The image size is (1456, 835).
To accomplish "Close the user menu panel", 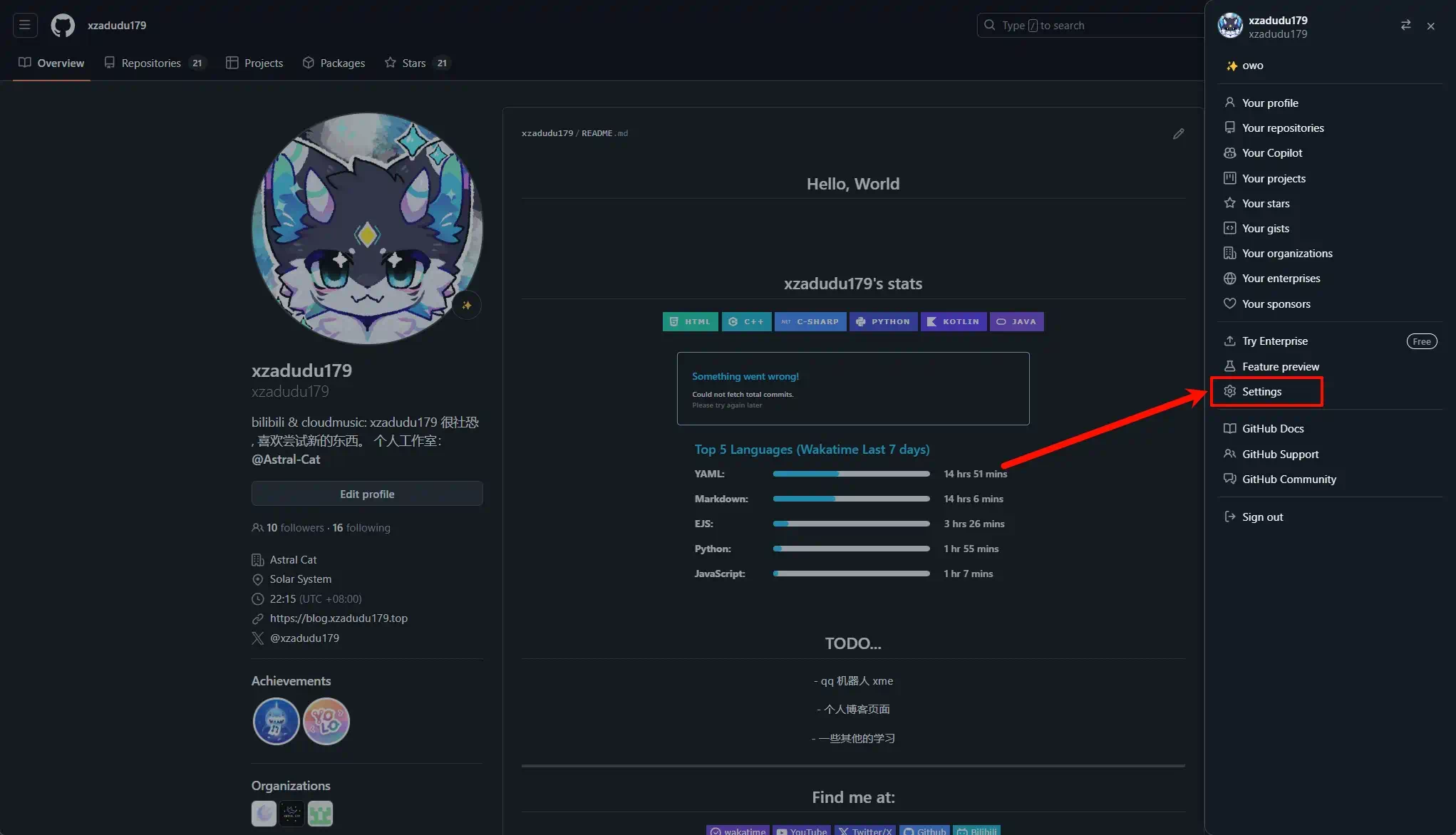I will point(1430,26).
